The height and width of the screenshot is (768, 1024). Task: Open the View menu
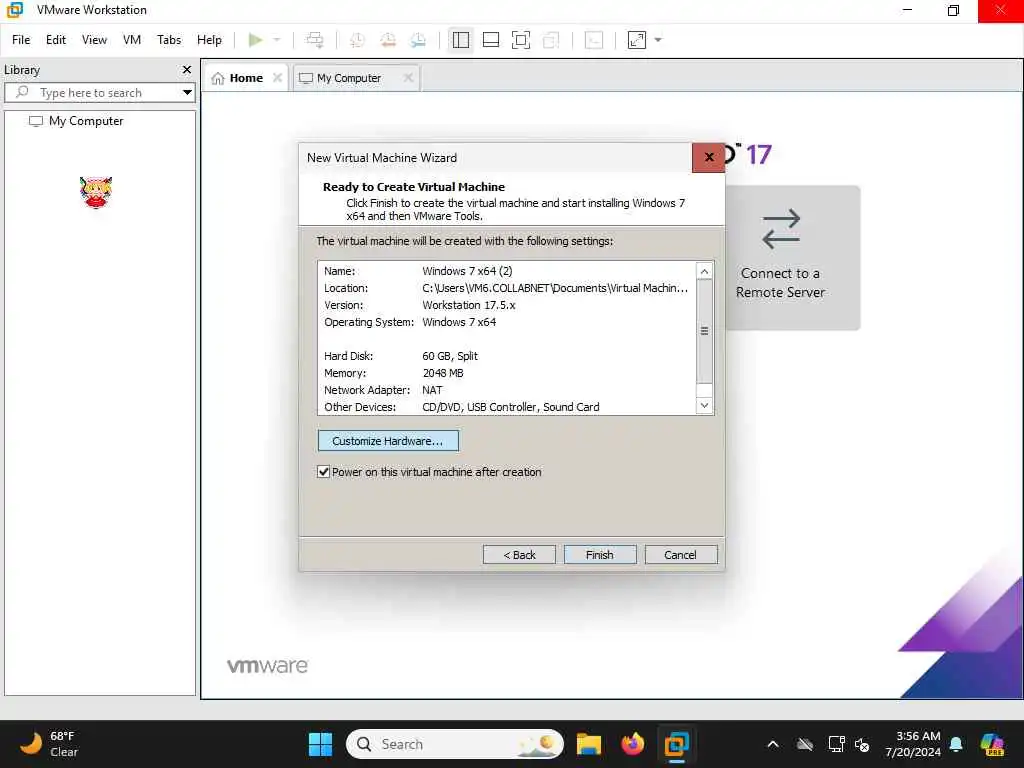(x=94, y=40)
